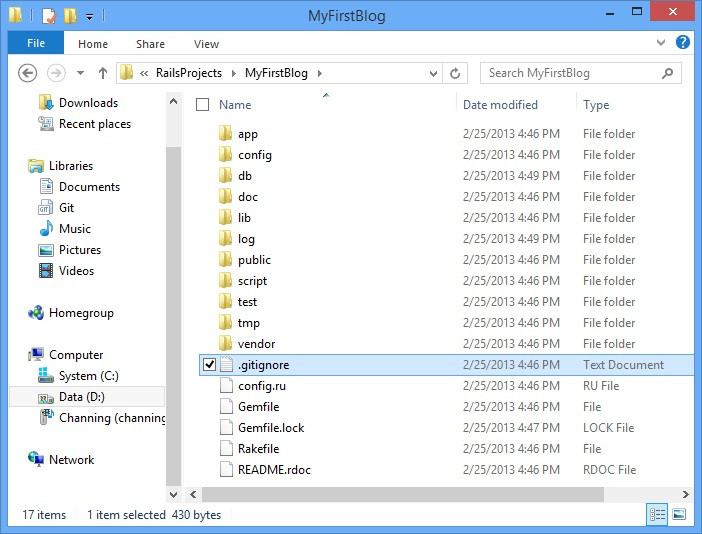Viewport: 702px width, 534px height.
Task: Click the Search MyFirstBlog field
Action: 581,73
